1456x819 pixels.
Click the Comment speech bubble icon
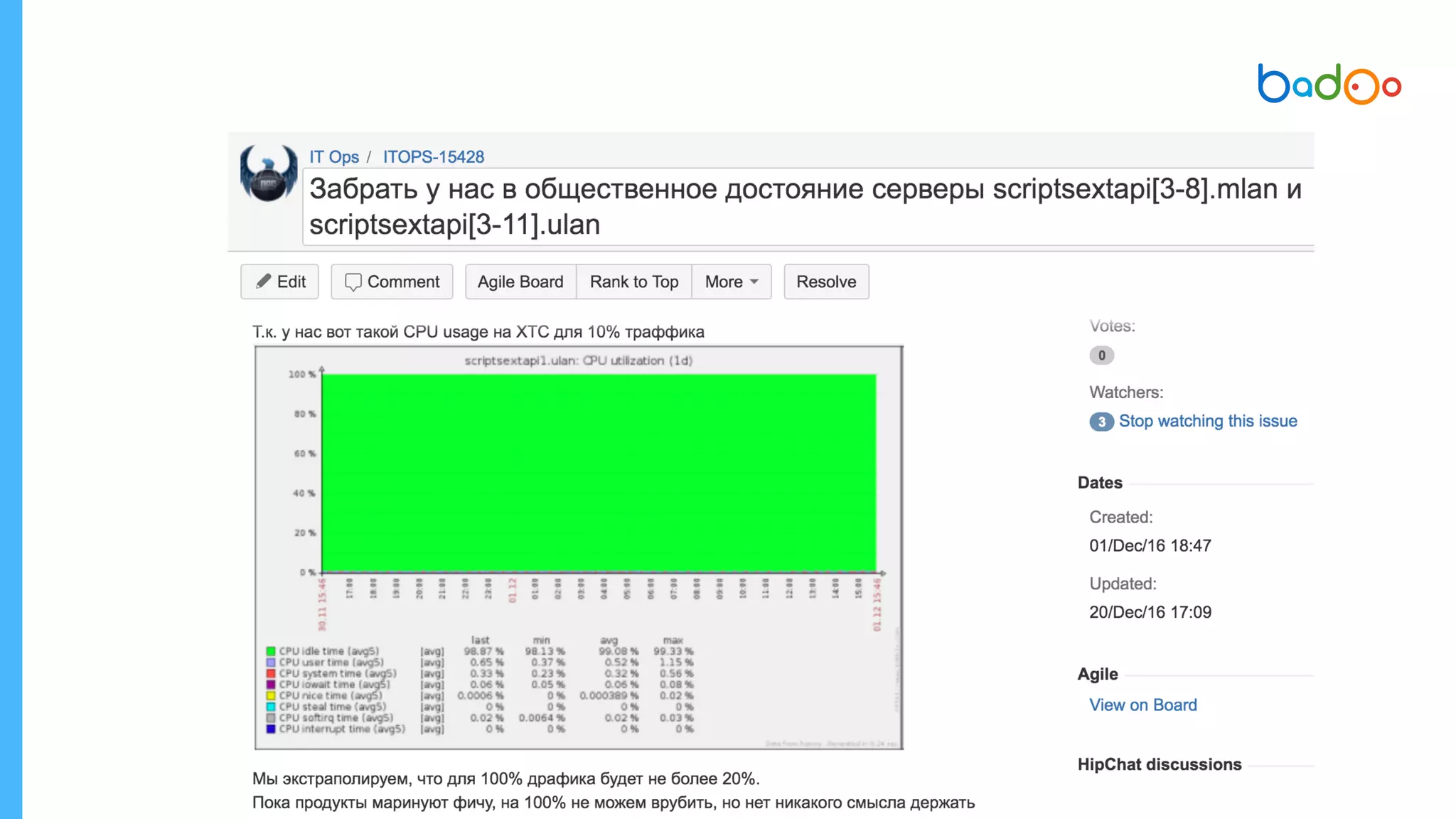click(353, 282)
